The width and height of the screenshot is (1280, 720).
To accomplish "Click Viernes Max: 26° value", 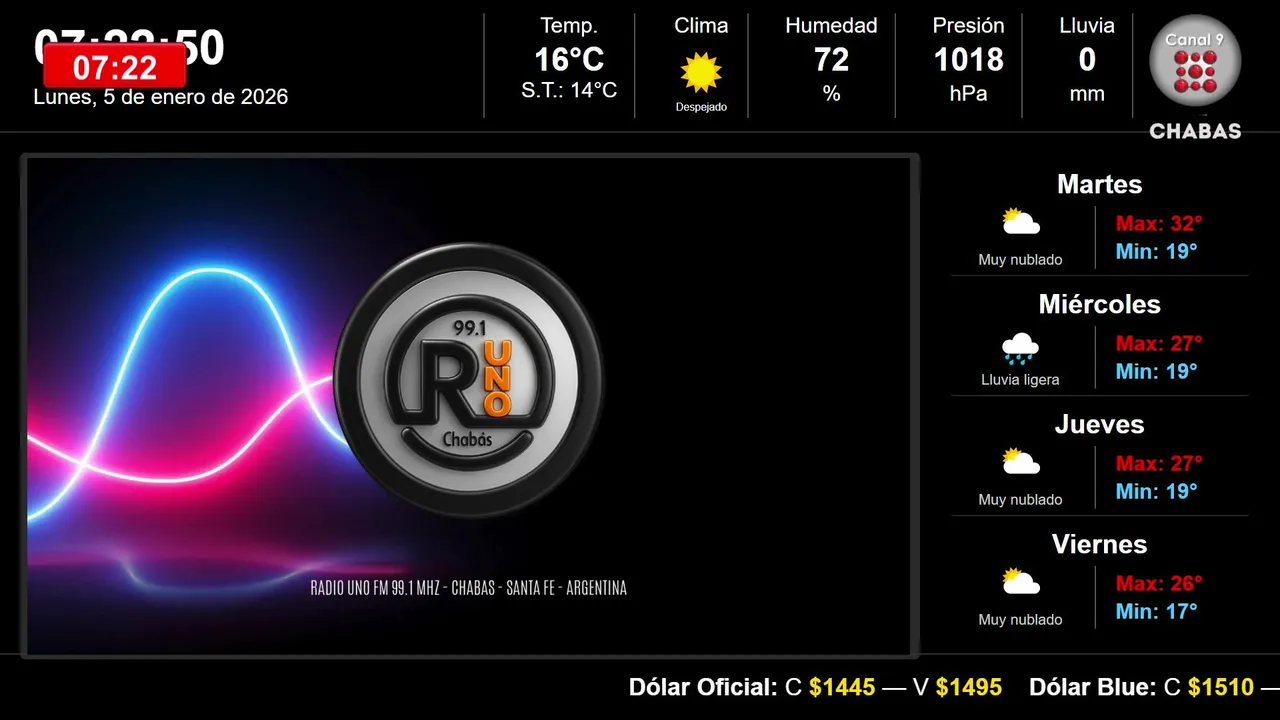I will coord(1159,583).
